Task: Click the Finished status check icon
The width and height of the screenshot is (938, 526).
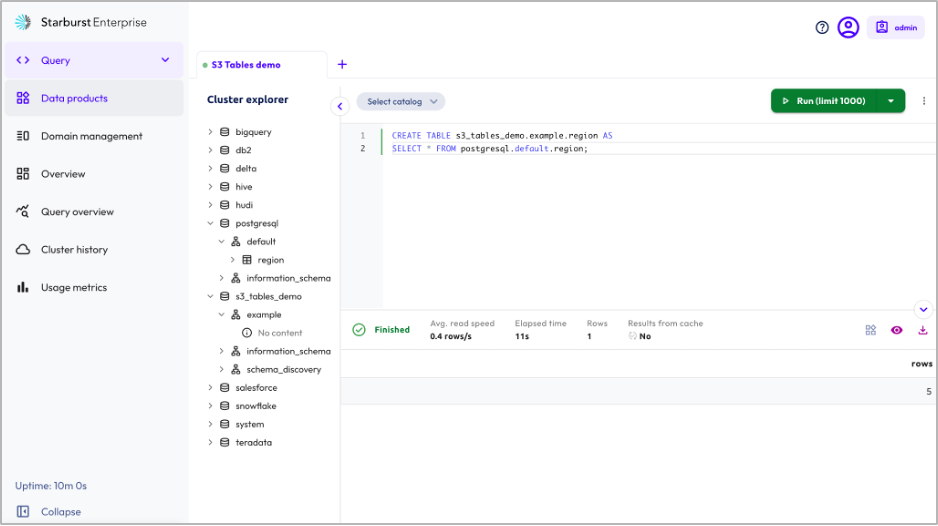Action: [359, 330]
